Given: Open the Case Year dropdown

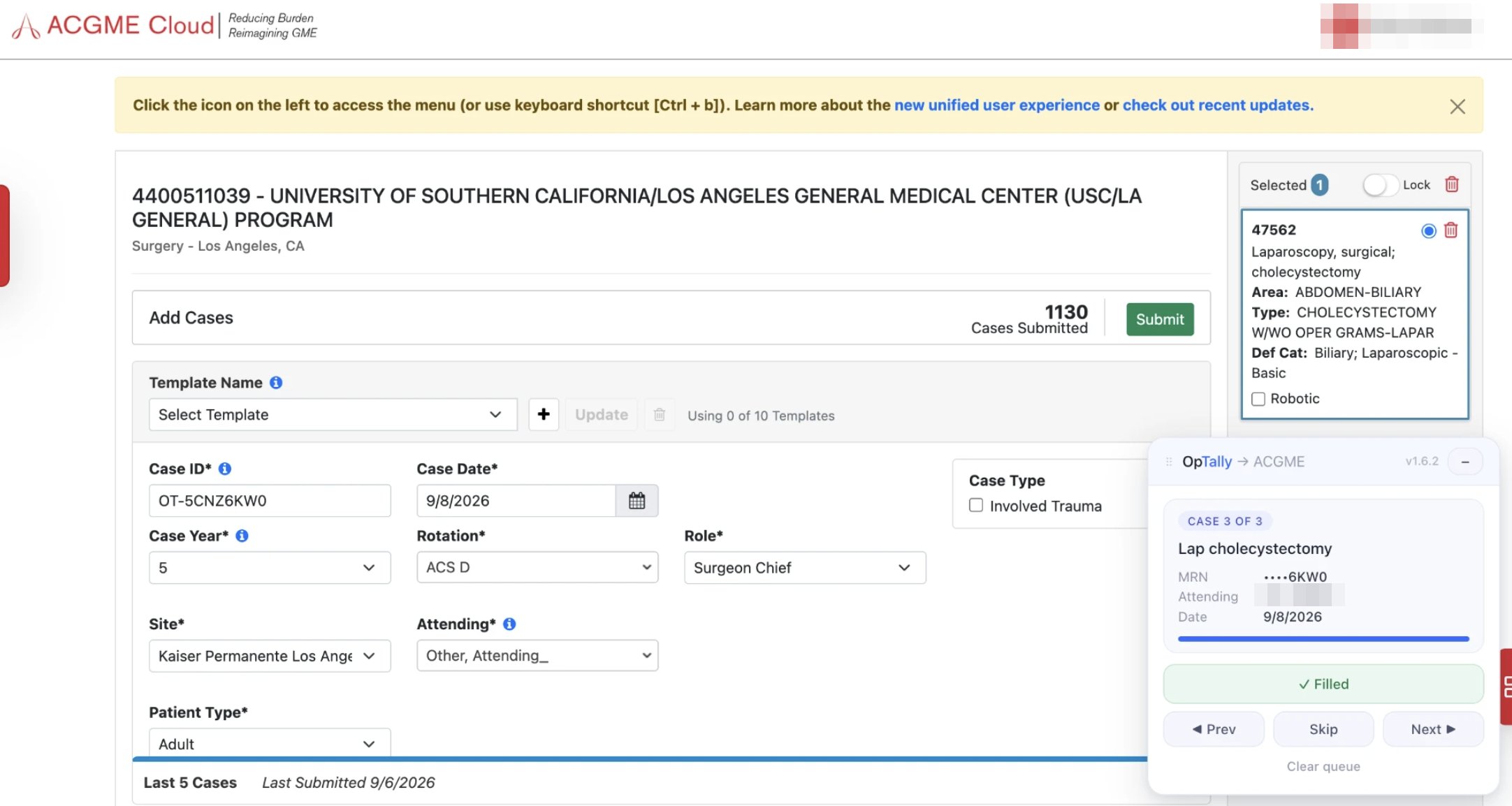Looking at the screenshot, I should click(x=270, y=567).
